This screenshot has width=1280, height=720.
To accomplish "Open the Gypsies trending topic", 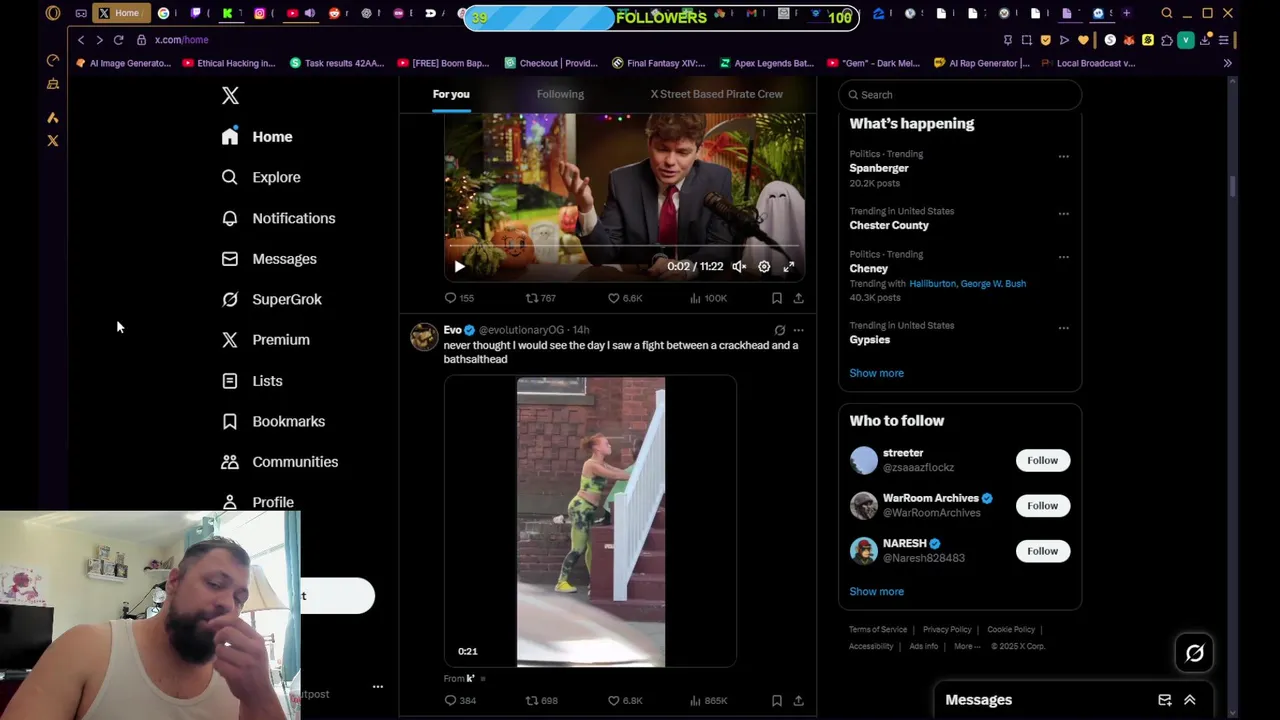I will point(870,340).
